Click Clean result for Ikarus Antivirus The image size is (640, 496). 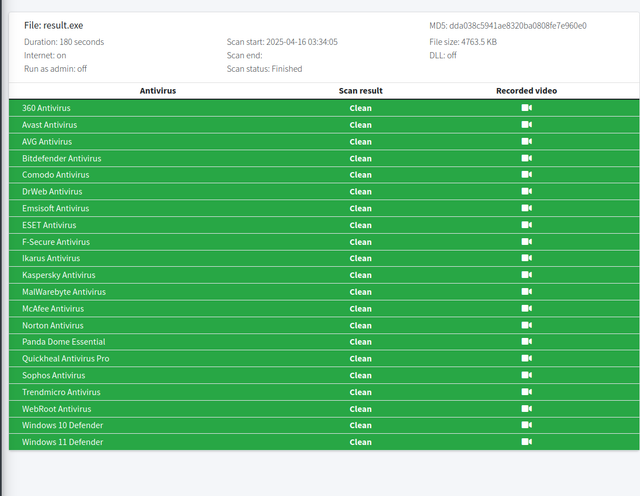point(360,258)
